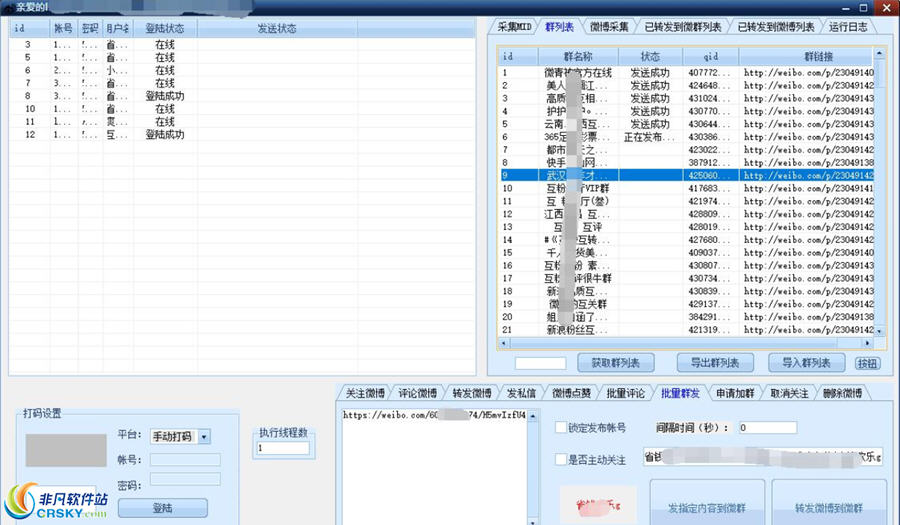Toggle the 是否主动关注 checkbox
900x525 pixels.
click(x=561, y=460)
